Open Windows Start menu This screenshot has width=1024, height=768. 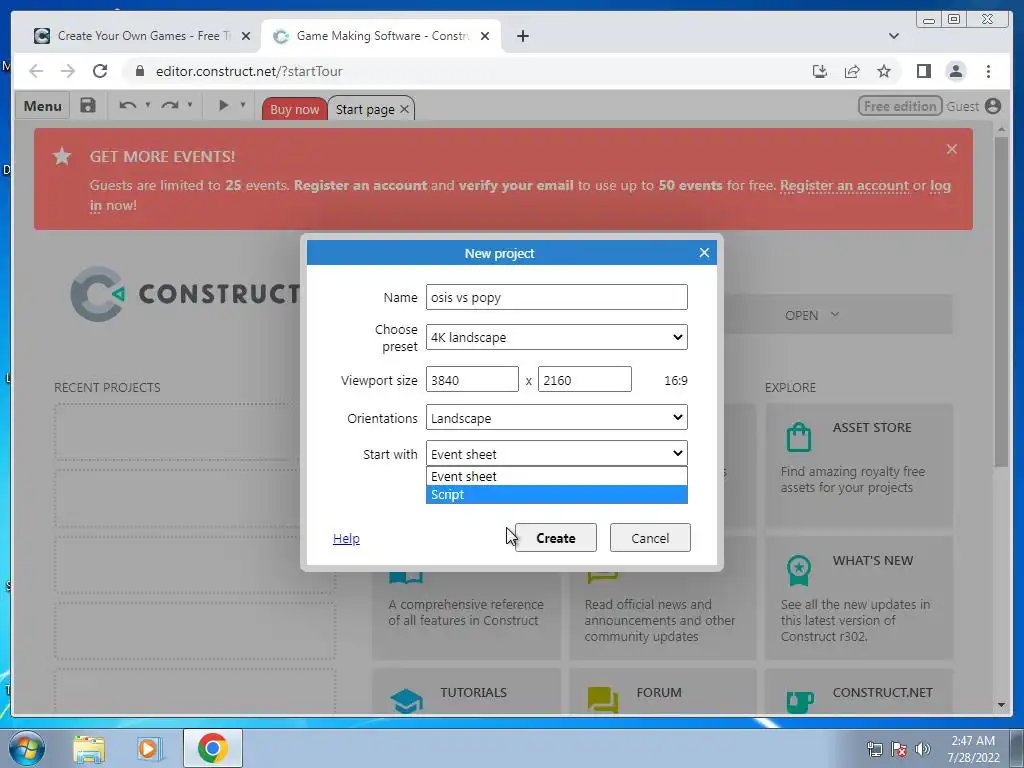27,748
